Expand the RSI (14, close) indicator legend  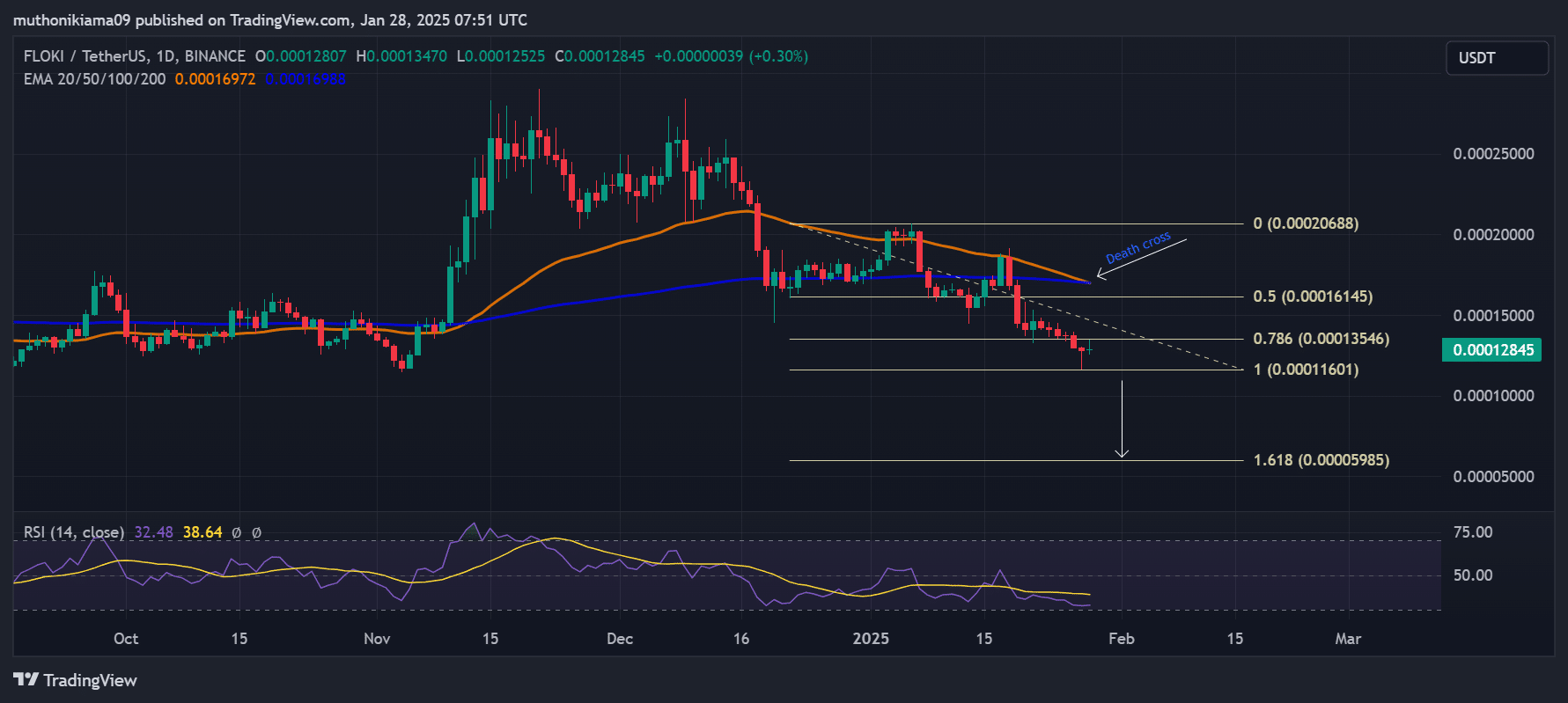point(74,532)
